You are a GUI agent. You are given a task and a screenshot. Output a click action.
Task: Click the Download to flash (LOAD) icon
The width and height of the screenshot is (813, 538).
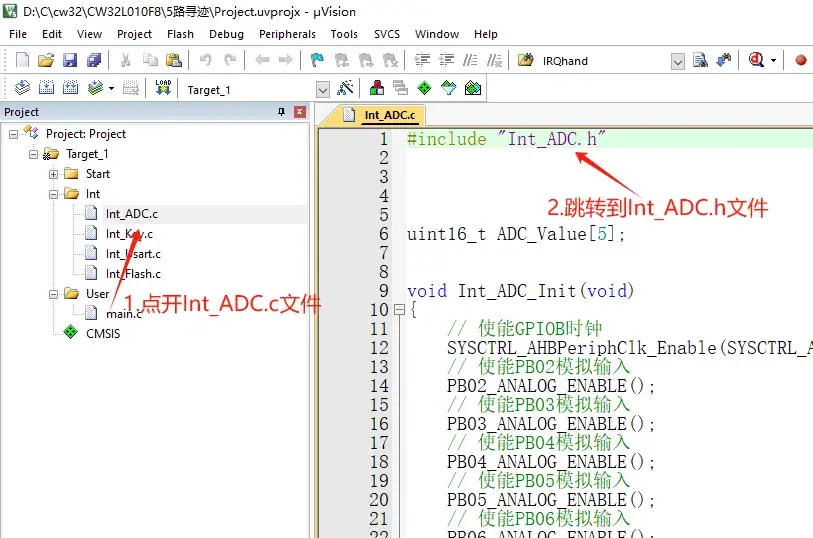163,89
